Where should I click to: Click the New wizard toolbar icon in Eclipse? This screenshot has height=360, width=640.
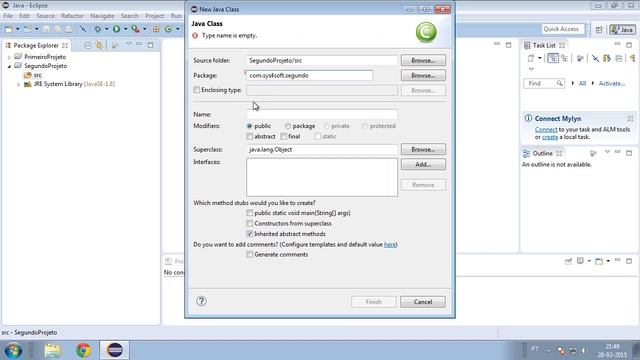click(x=9, y=29)
